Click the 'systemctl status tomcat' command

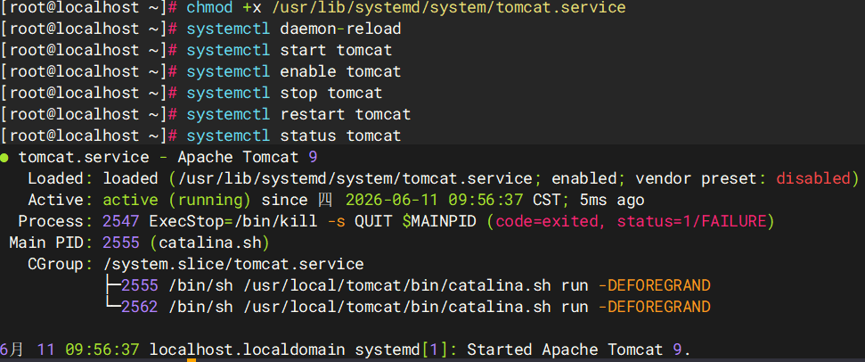[293, 135]
